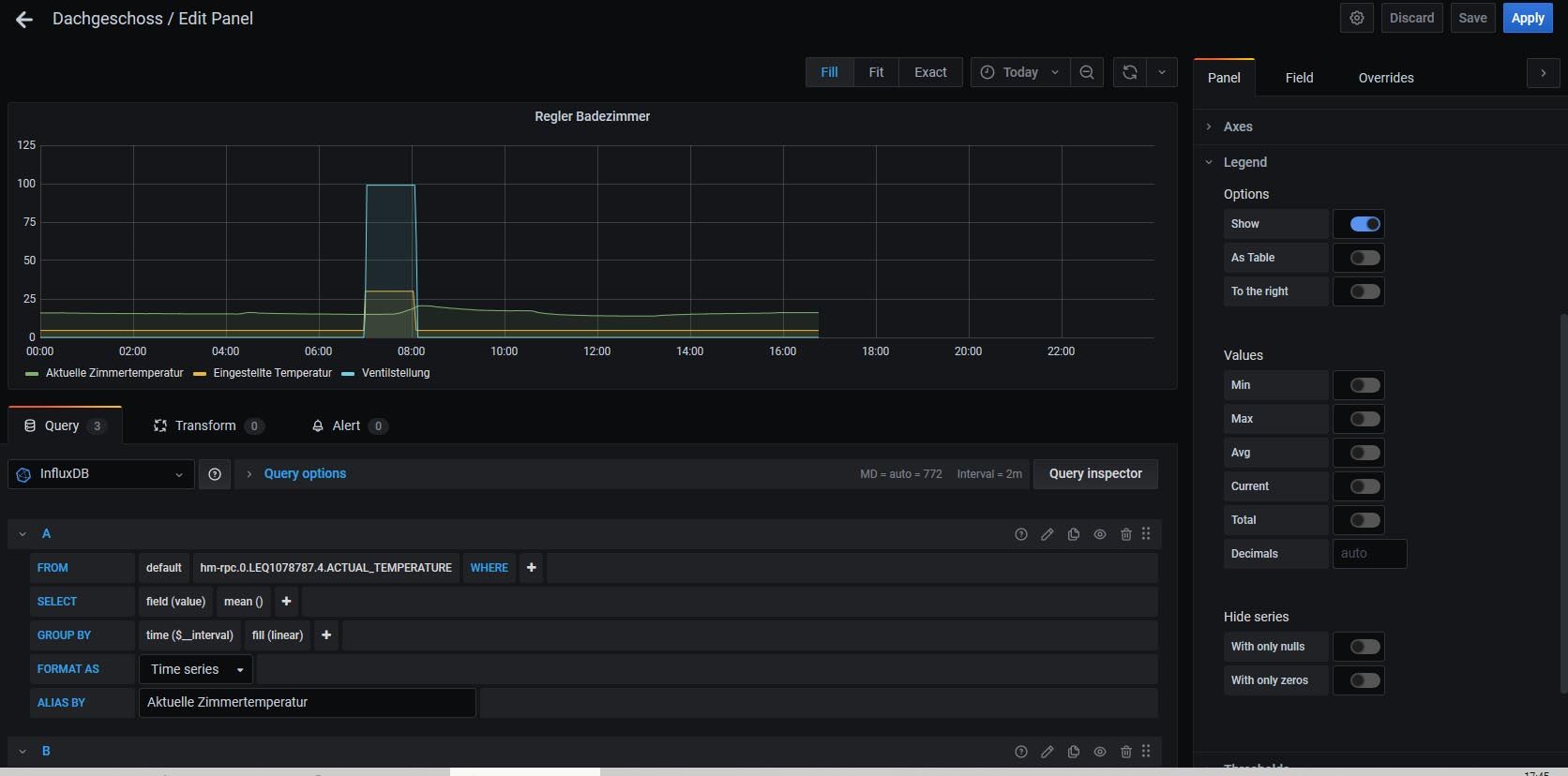
Task: Click the Apply button
Action: (x=1527, y=18)
